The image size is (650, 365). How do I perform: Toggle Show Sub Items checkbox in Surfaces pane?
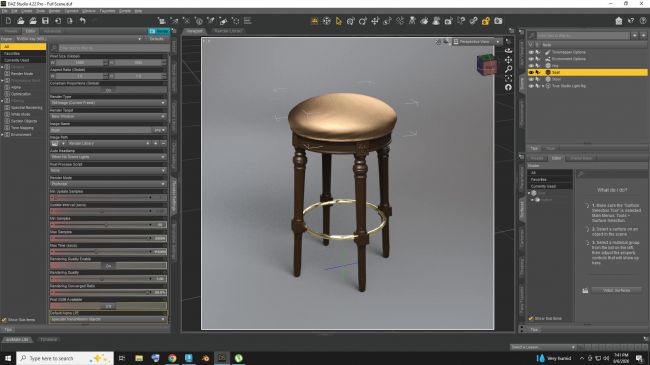pyautogui.click(x=531, y=319)
